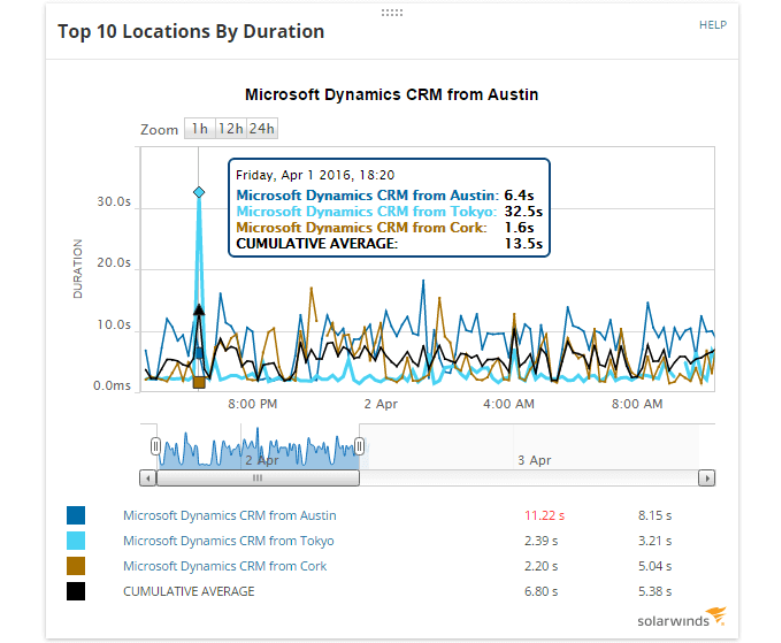
Task: Click the tooltip date Friday, Apr 1 2016, 18:20
Action: [x=315, y=175]
